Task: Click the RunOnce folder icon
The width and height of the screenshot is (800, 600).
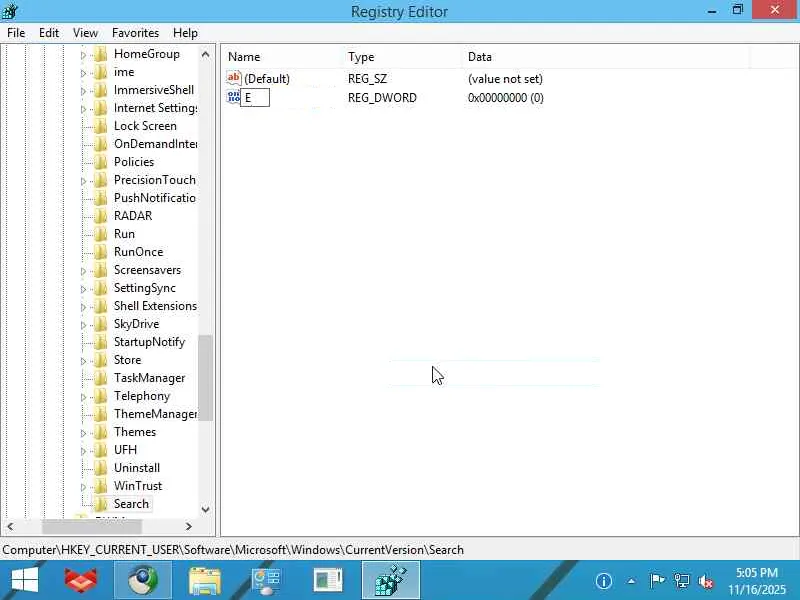Action: tap(101, 252)
